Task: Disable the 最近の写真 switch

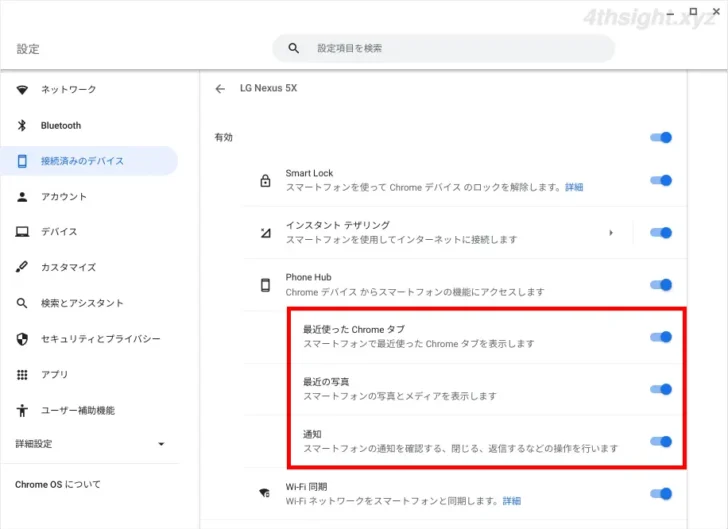Action: (661, 389)
